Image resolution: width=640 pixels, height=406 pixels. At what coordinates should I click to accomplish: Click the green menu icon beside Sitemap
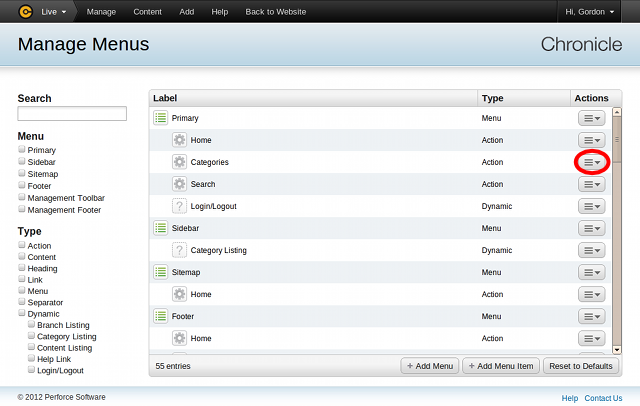tap(160, 272)
